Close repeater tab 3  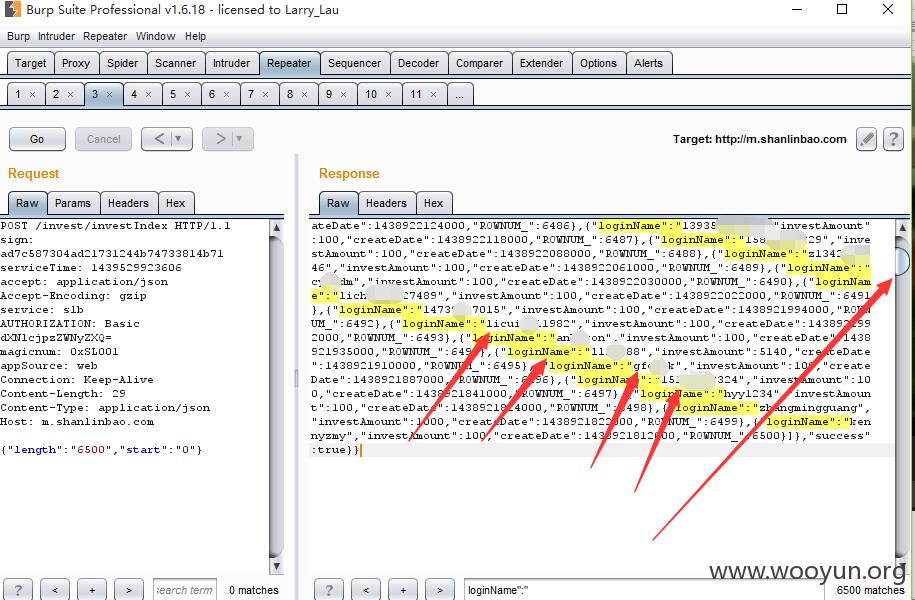[110, 95]
